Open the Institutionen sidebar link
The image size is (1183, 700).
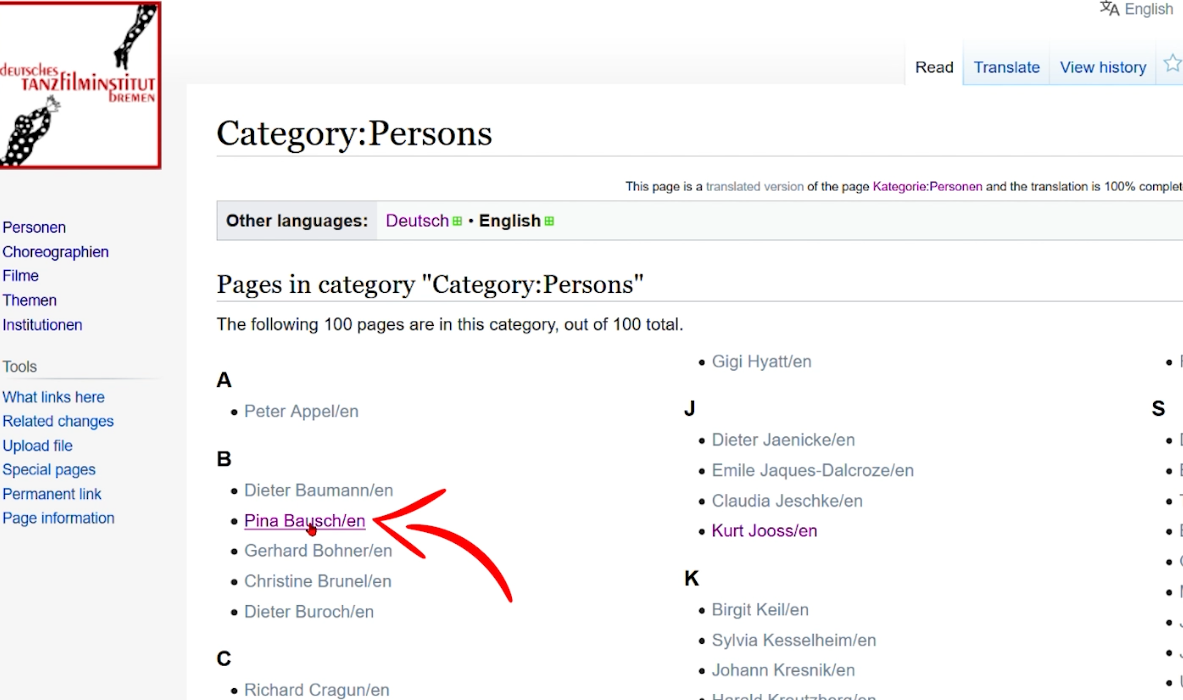point(42,325)
